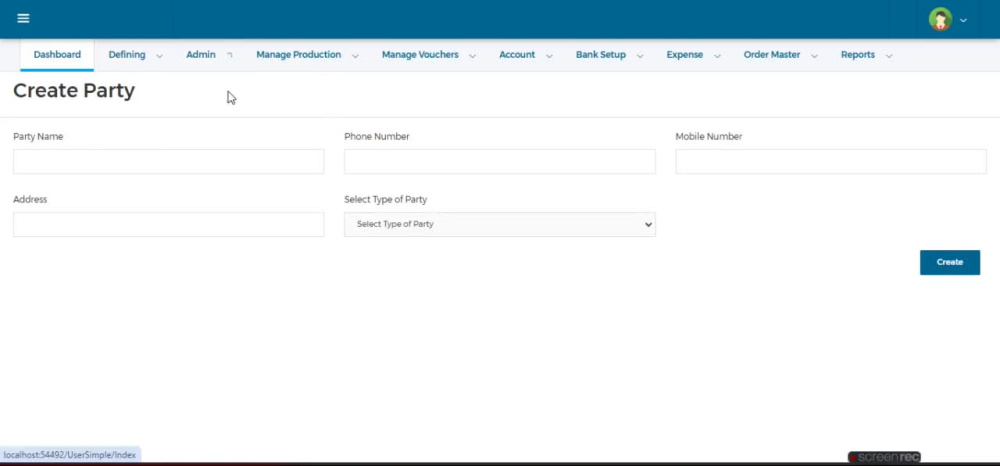Focus the Mobile Number input field
The image size is (1000, 466).
point(831,161)
